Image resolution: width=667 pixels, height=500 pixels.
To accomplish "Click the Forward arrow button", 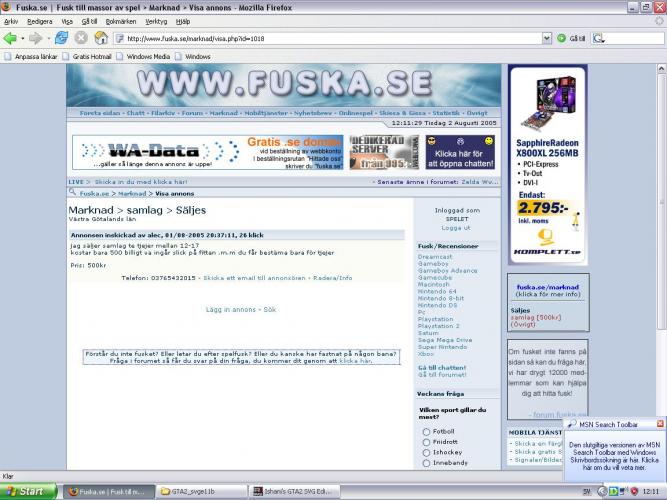I will click(36, 38).
